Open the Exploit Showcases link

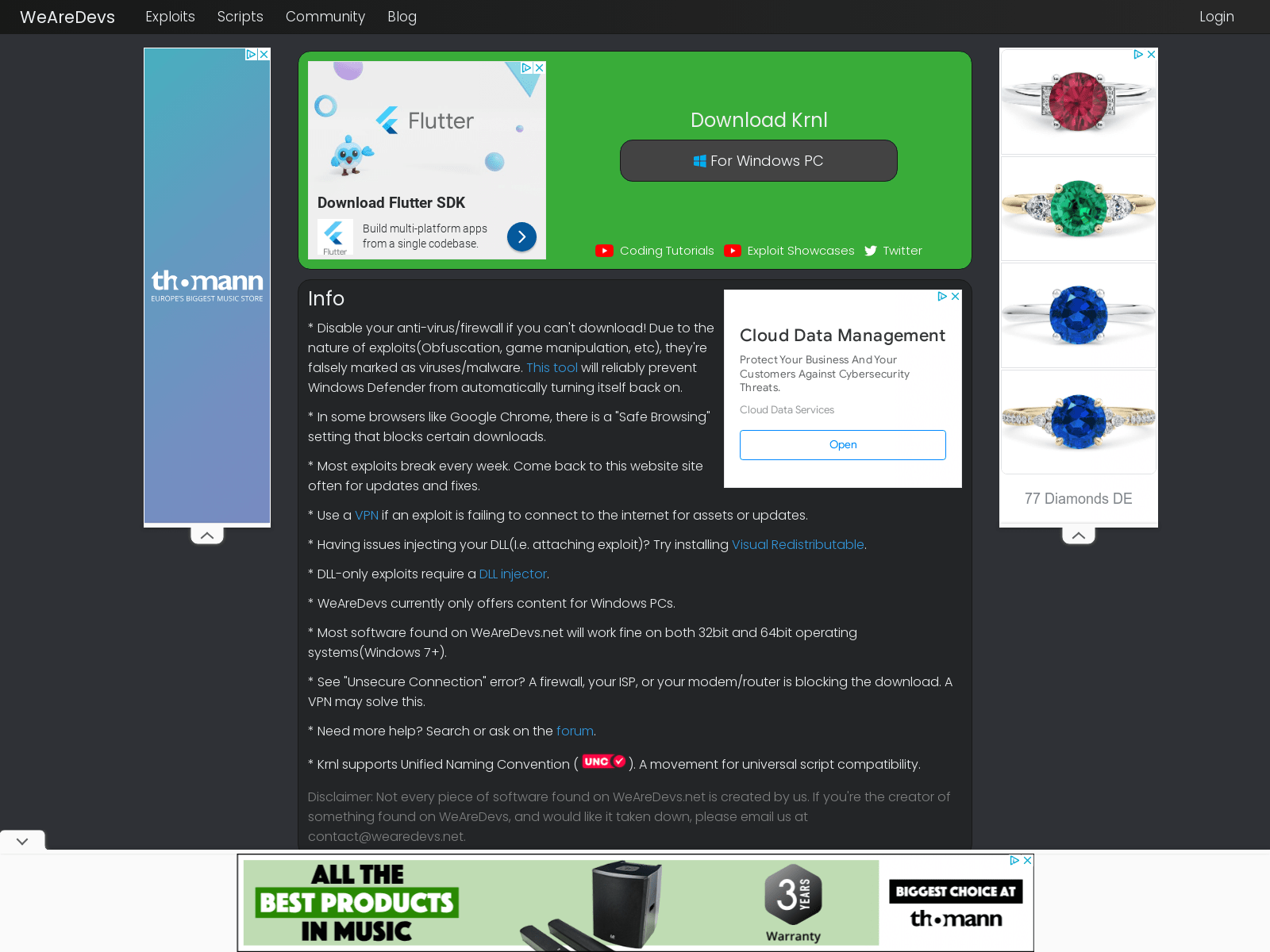tap(800, 251)
